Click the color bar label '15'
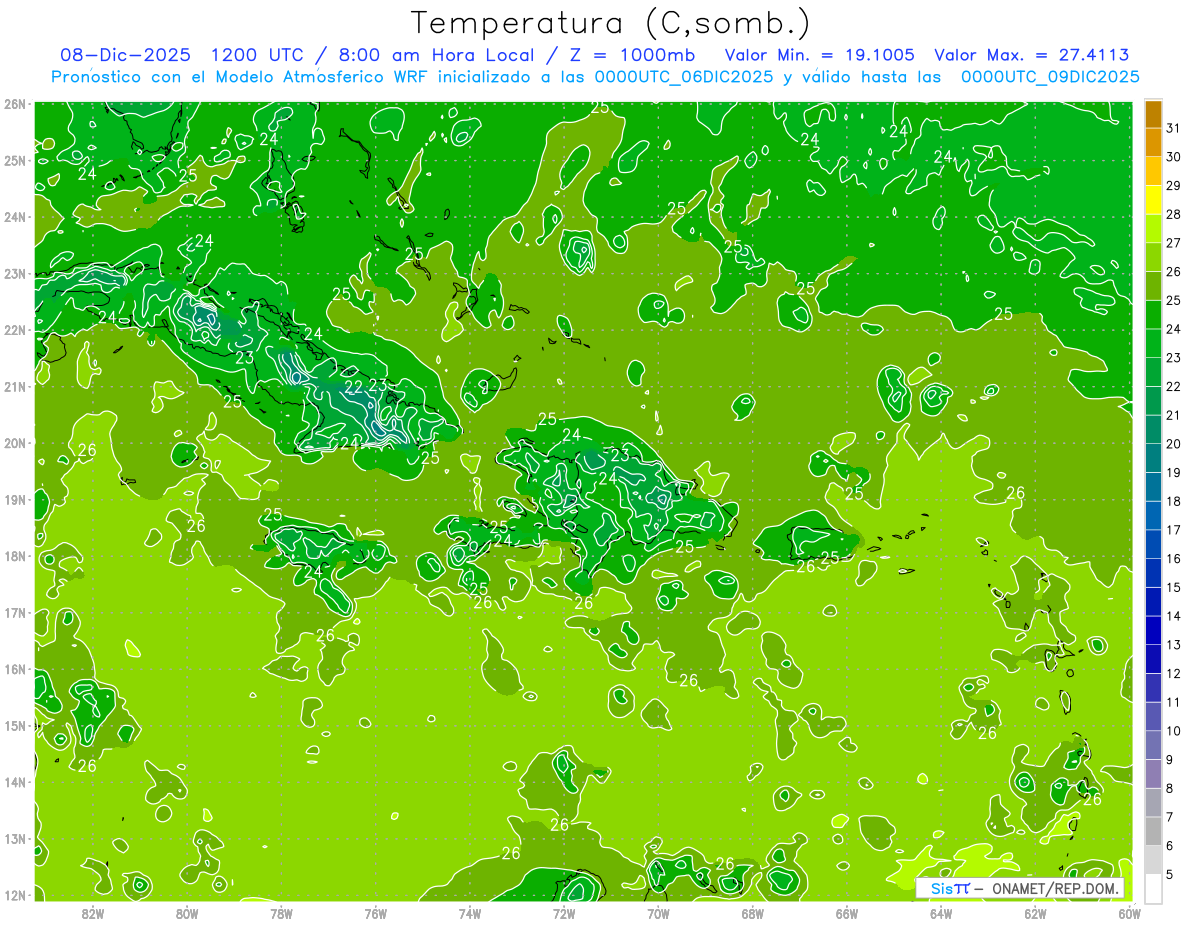The width and height of the screenshot is (1200, 927). (x=1174, y=587)
